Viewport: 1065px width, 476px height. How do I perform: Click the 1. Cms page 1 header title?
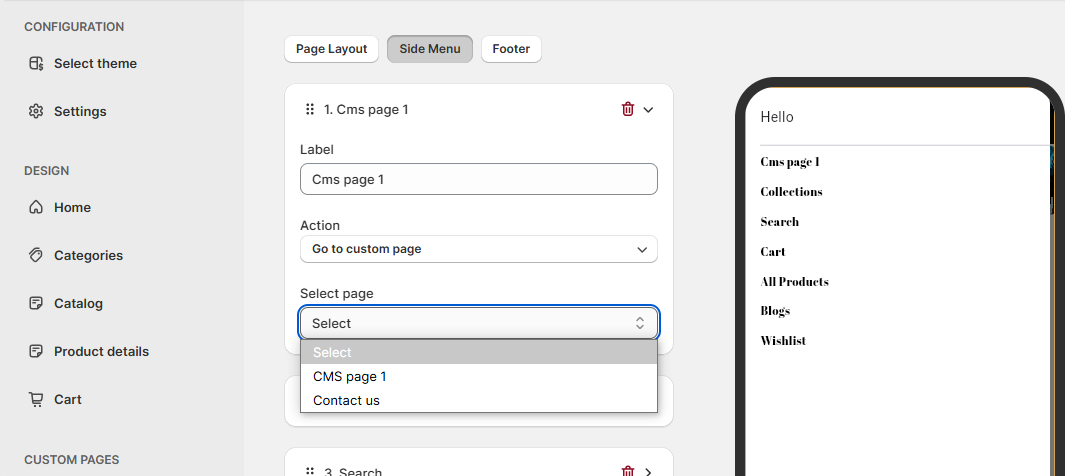coord(366,109)
